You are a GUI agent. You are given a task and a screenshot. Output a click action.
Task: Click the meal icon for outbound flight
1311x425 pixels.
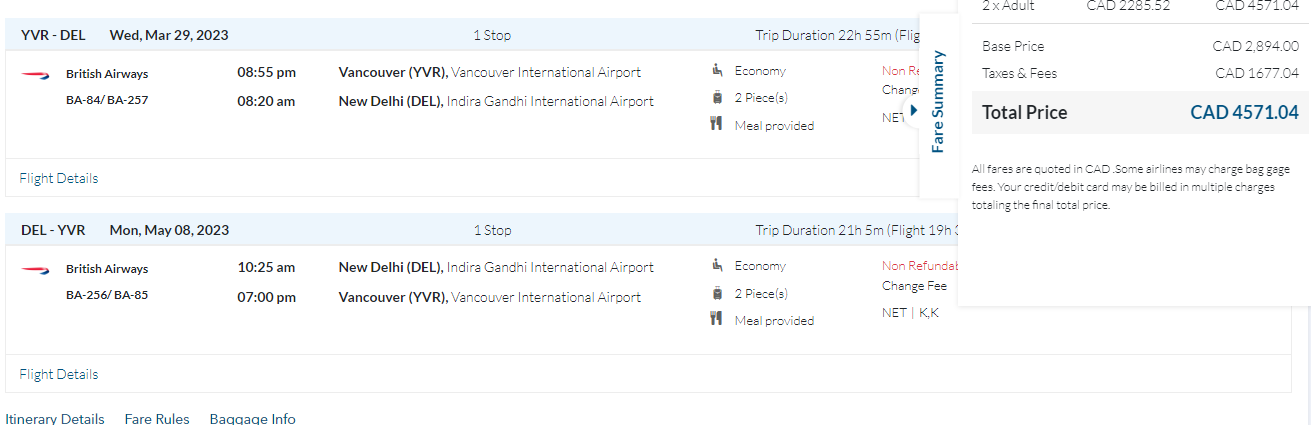point(717,124)
